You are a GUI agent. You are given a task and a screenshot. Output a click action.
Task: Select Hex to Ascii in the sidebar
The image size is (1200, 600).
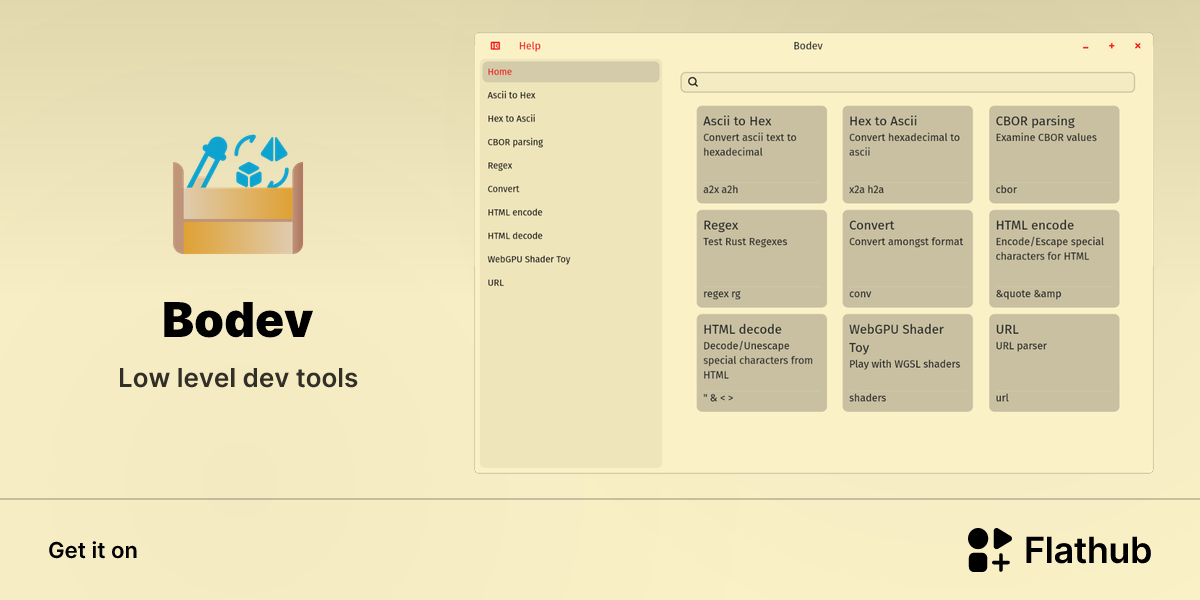(571, 119)
